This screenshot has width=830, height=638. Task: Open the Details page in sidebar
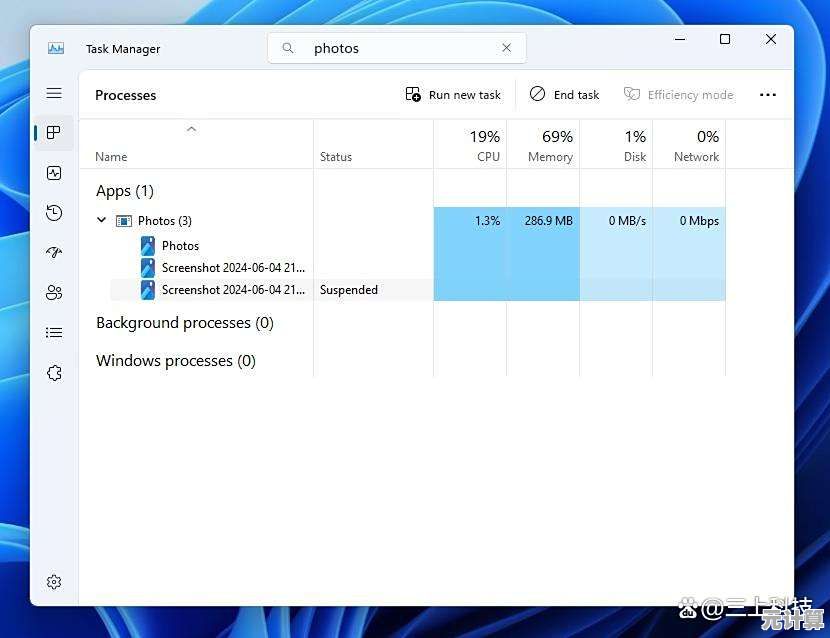(54, 332)
